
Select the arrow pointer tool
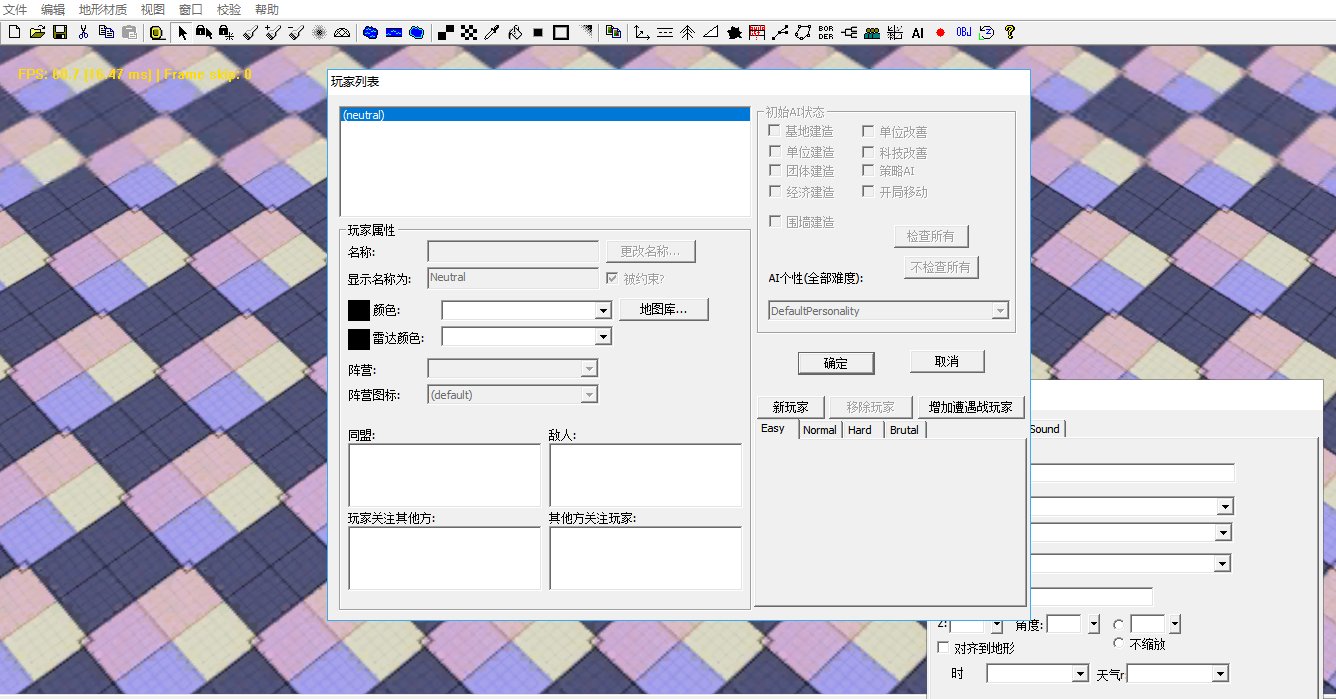[182, 32]
